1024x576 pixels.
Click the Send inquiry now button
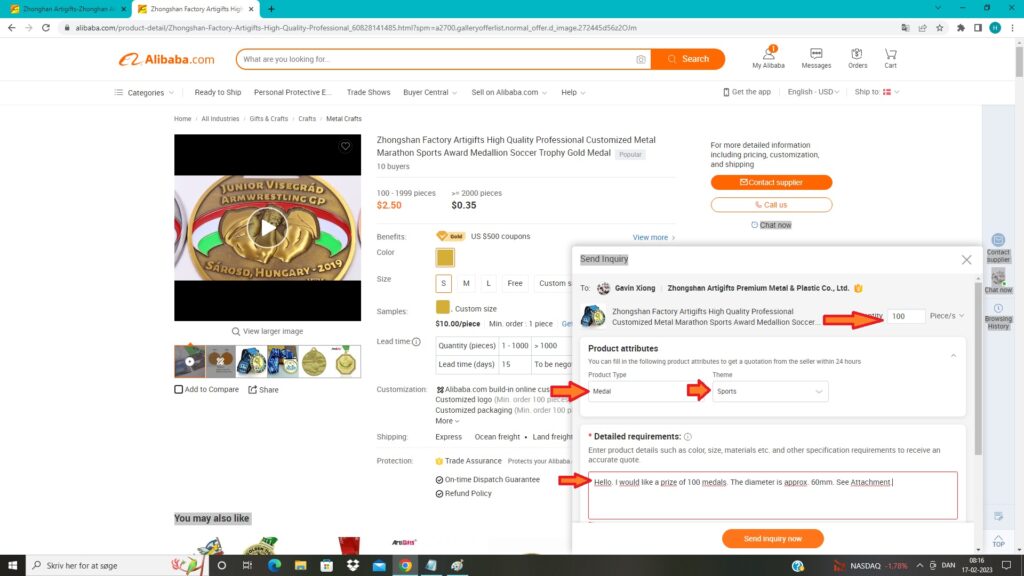click(772, 539)
